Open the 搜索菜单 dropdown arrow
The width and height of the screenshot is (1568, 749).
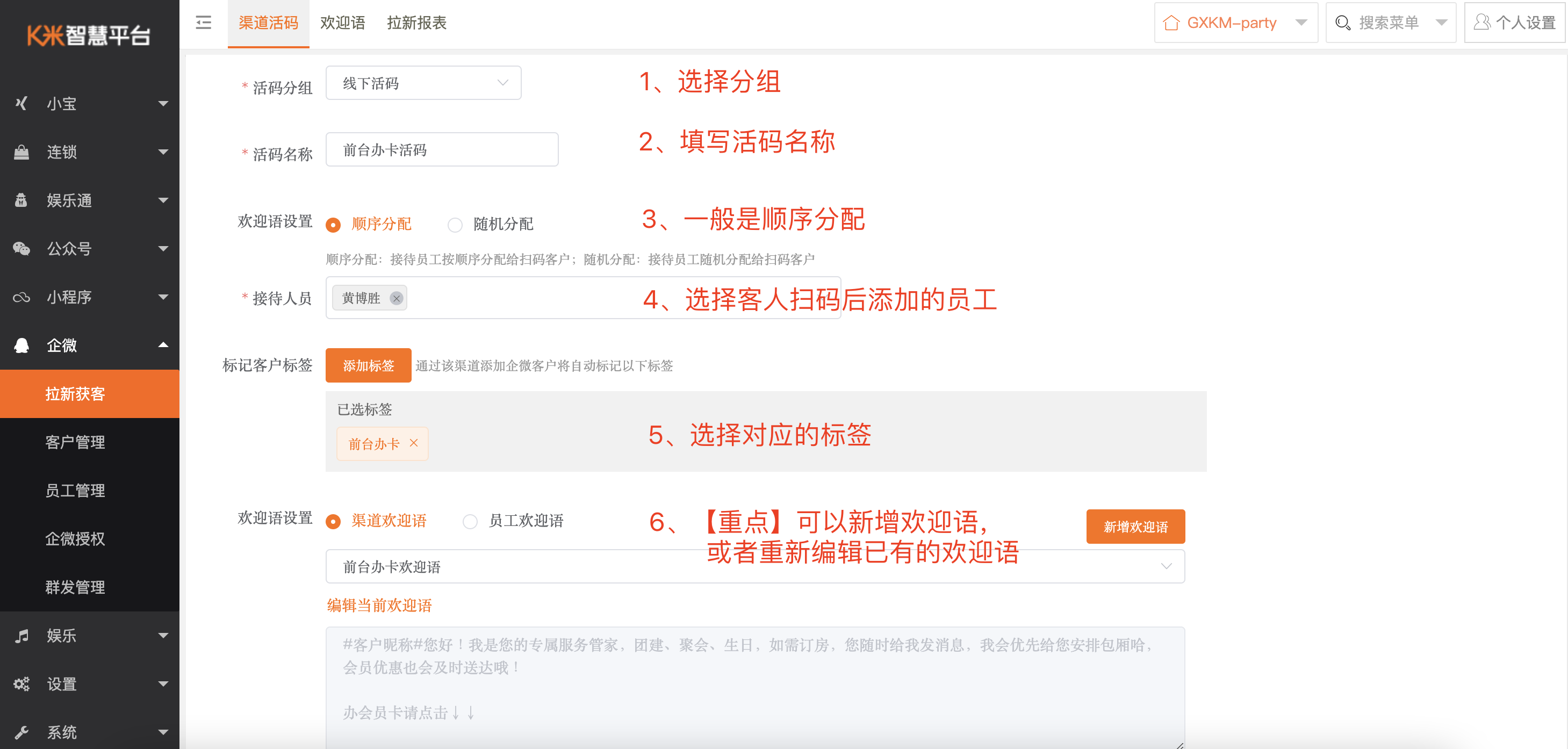(x=1441, y=23)
